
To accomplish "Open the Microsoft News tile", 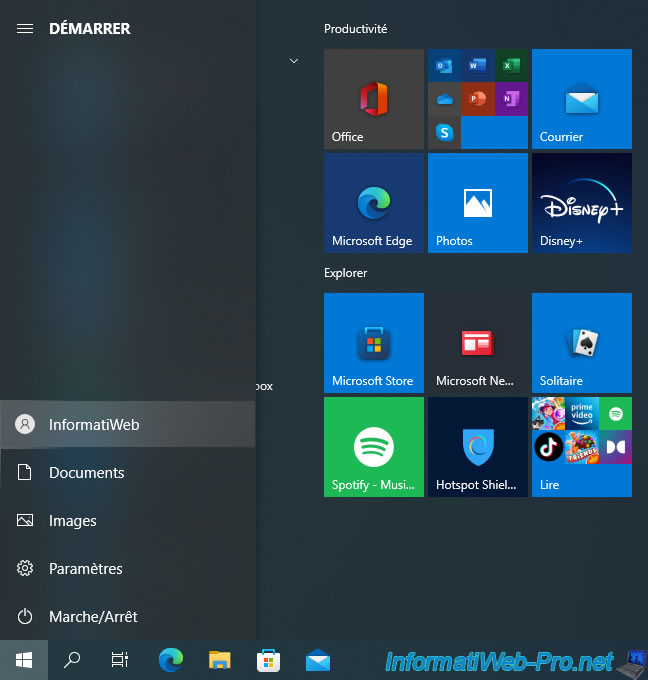I will point(478,343).
